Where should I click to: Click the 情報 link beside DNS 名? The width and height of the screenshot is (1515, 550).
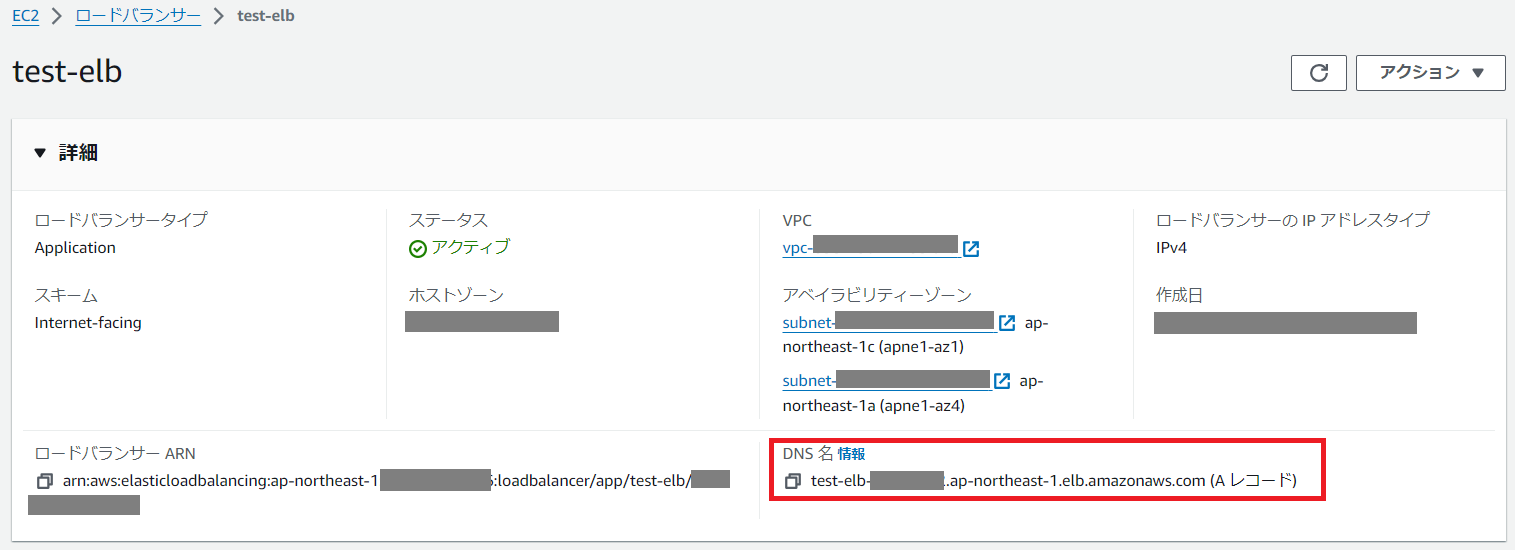[x=851, y=454]
